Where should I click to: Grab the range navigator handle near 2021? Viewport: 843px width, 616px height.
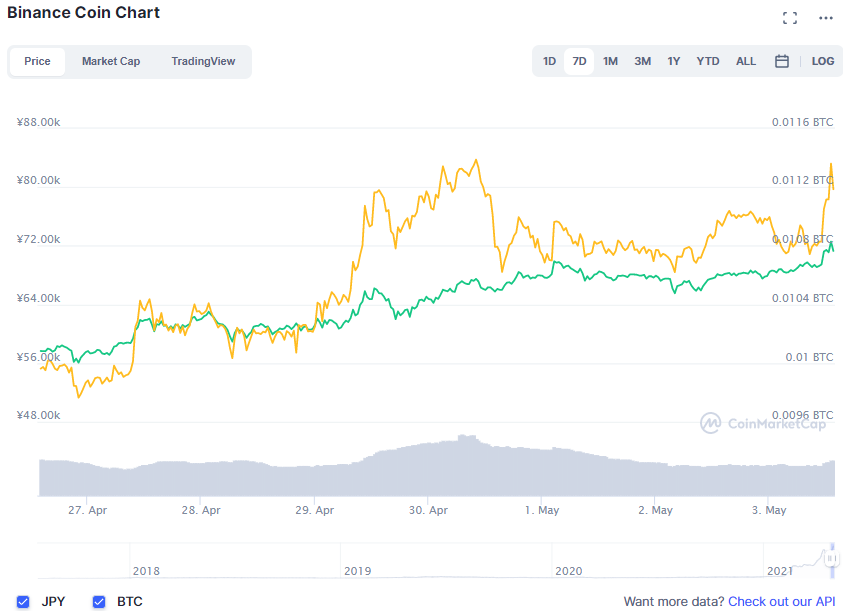point(832,558)
